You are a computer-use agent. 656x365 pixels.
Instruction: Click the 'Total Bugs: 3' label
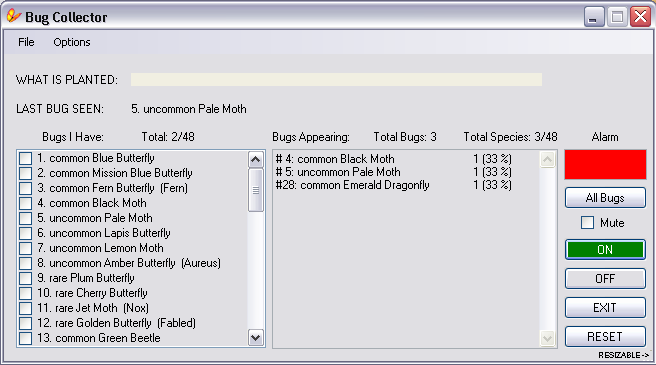pos(405,137)
